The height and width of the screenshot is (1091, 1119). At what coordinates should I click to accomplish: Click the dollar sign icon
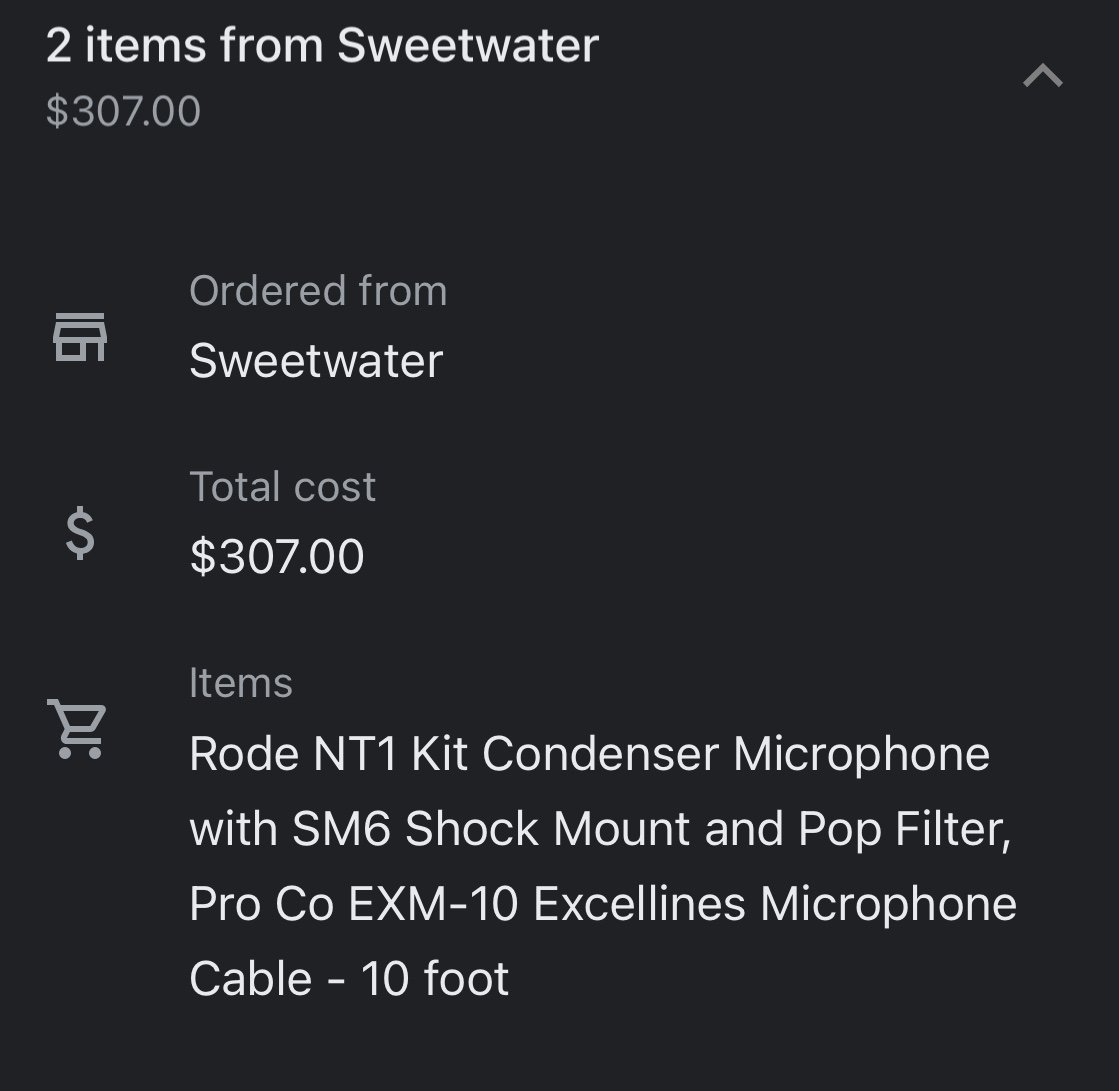click(80, 533)
